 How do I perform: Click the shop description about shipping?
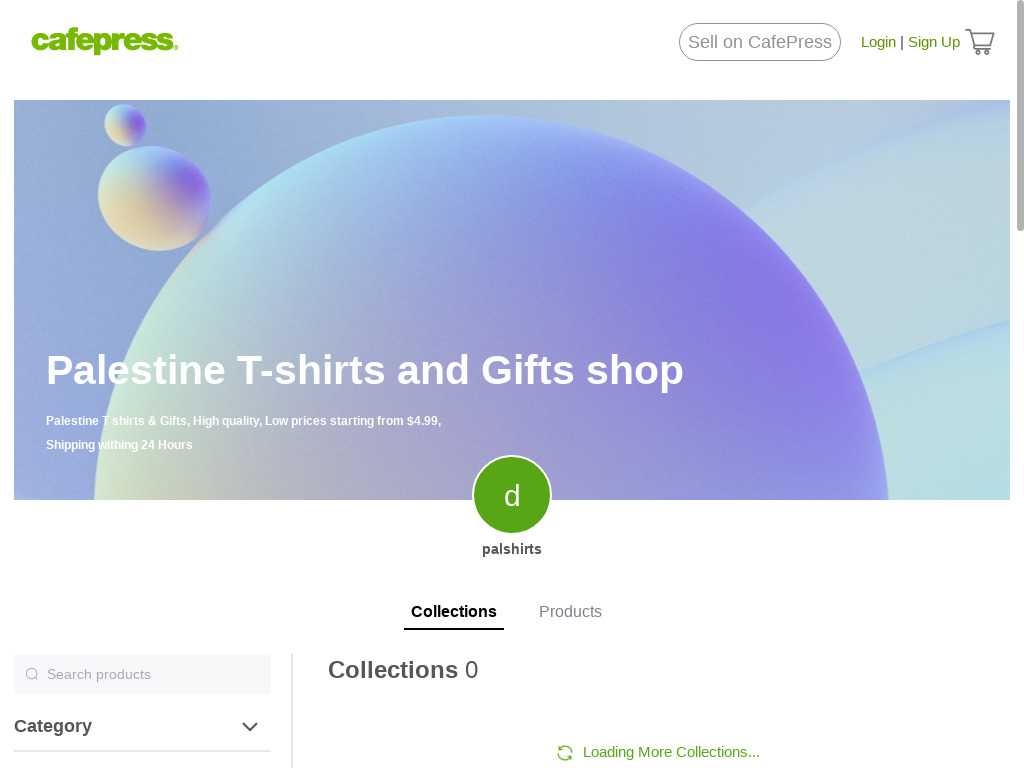(244, 432)
